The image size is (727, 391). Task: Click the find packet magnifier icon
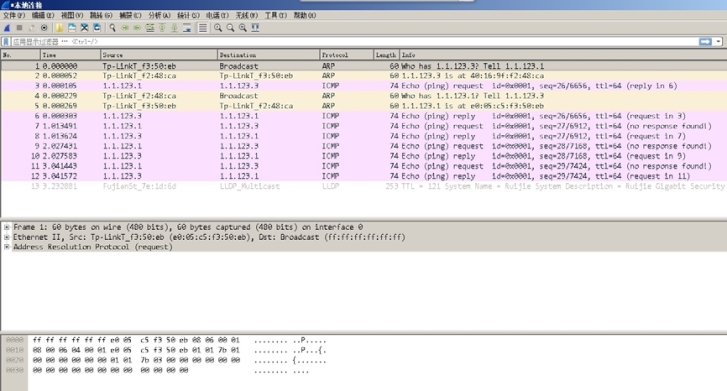point(113,28)
